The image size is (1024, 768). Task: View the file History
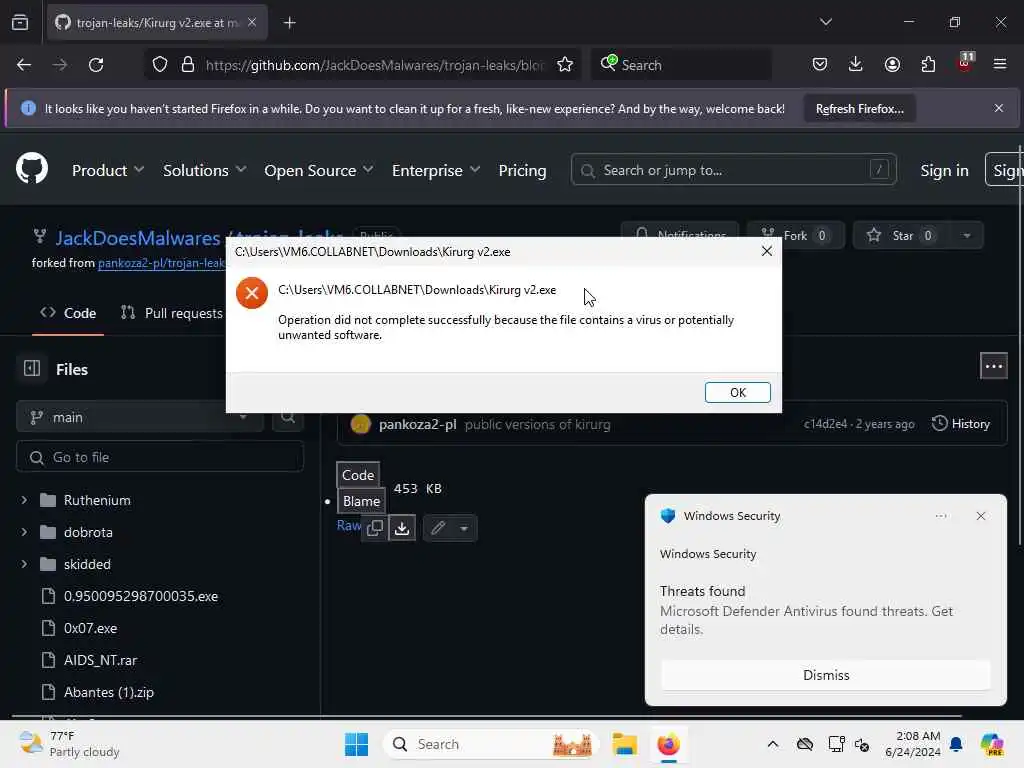tap(961, 424)
